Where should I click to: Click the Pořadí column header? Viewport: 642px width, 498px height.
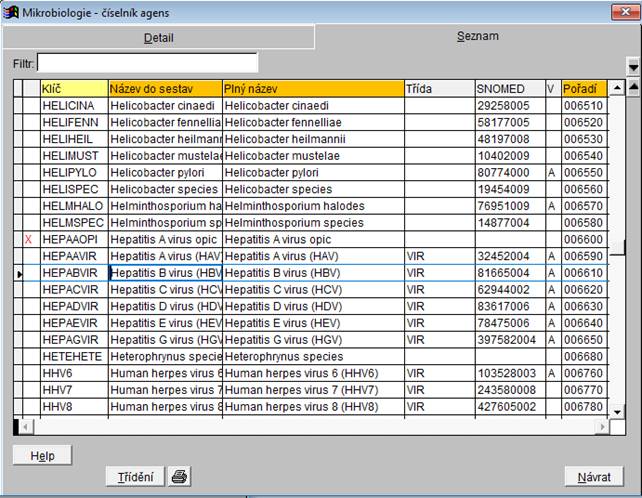click(x=584, y=89)
